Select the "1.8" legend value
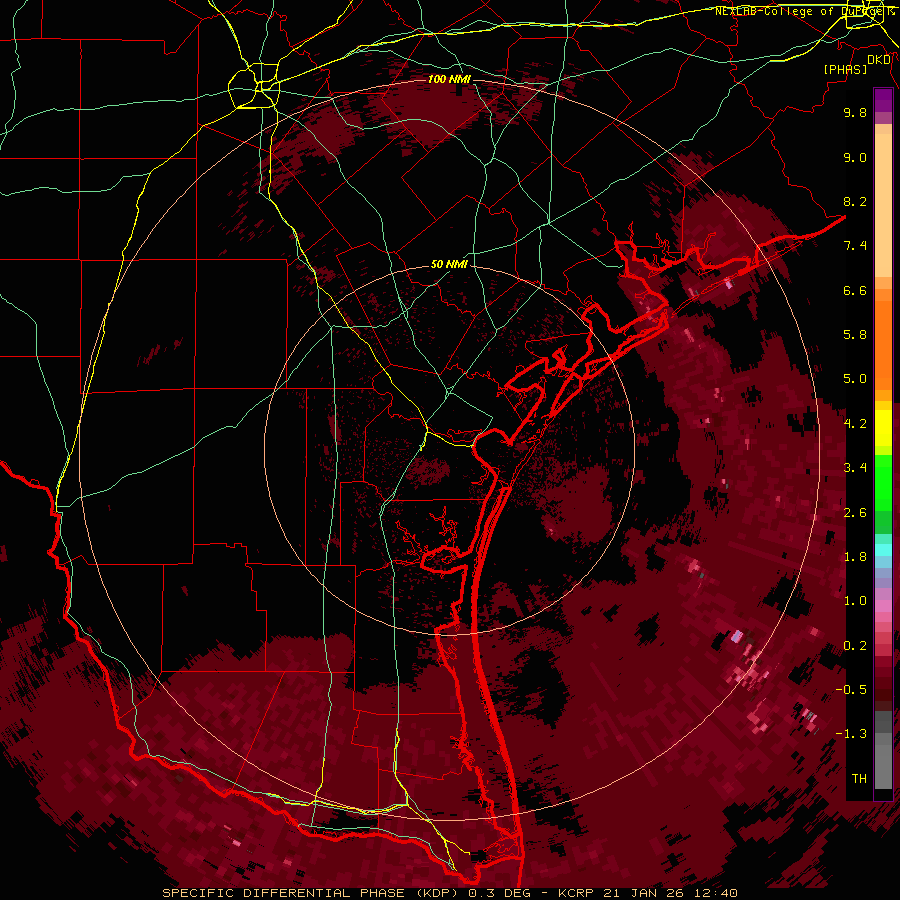The width and height of the screenshot is (900, 900). click(x=855, y=557)
